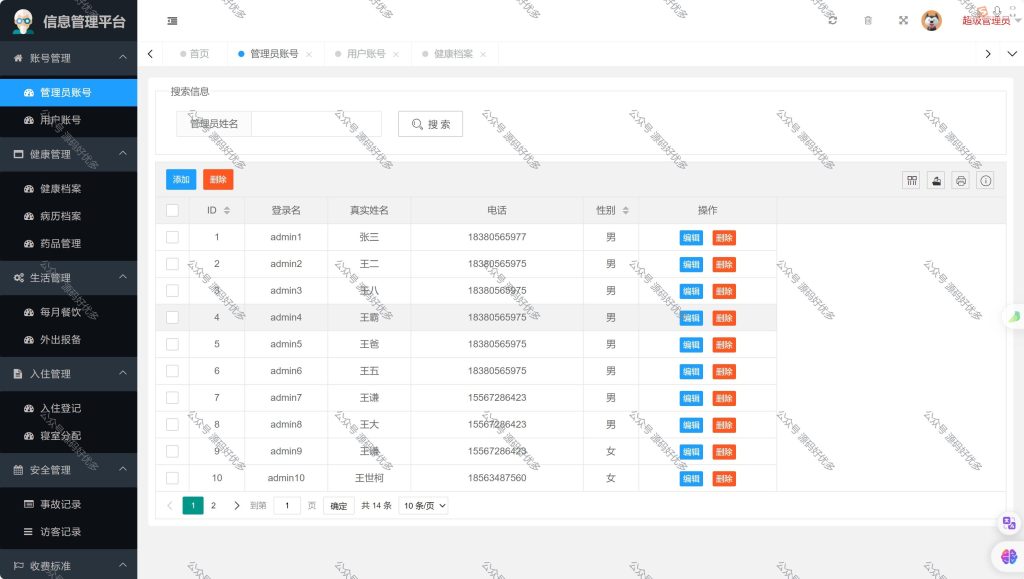1024x579 pixels.
Task: Collapse the 账号管理 menu group
Action: 69,58
